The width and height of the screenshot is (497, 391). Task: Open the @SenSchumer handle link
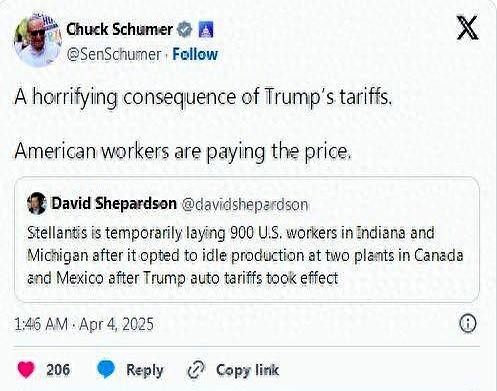pyautogui.click(x=114, y=55)
